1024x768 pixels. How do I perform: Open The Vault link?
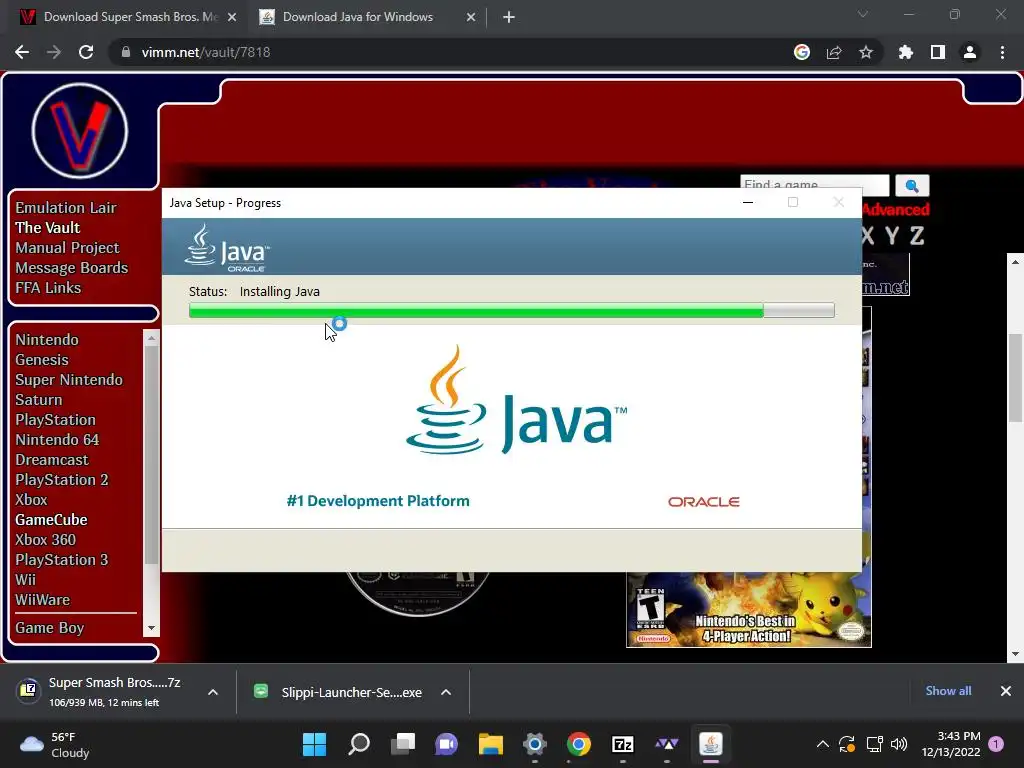(48, 228)
